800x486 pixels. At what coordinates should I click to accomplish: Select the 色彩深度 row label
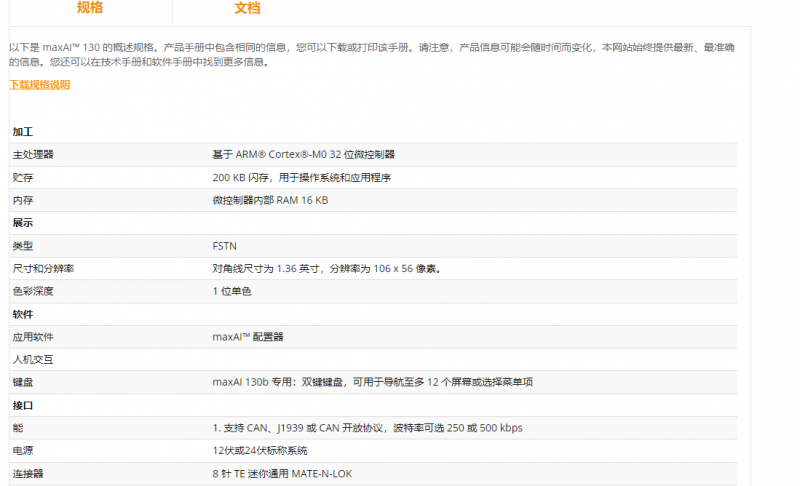pyautogui.click(x=33, y=291)
